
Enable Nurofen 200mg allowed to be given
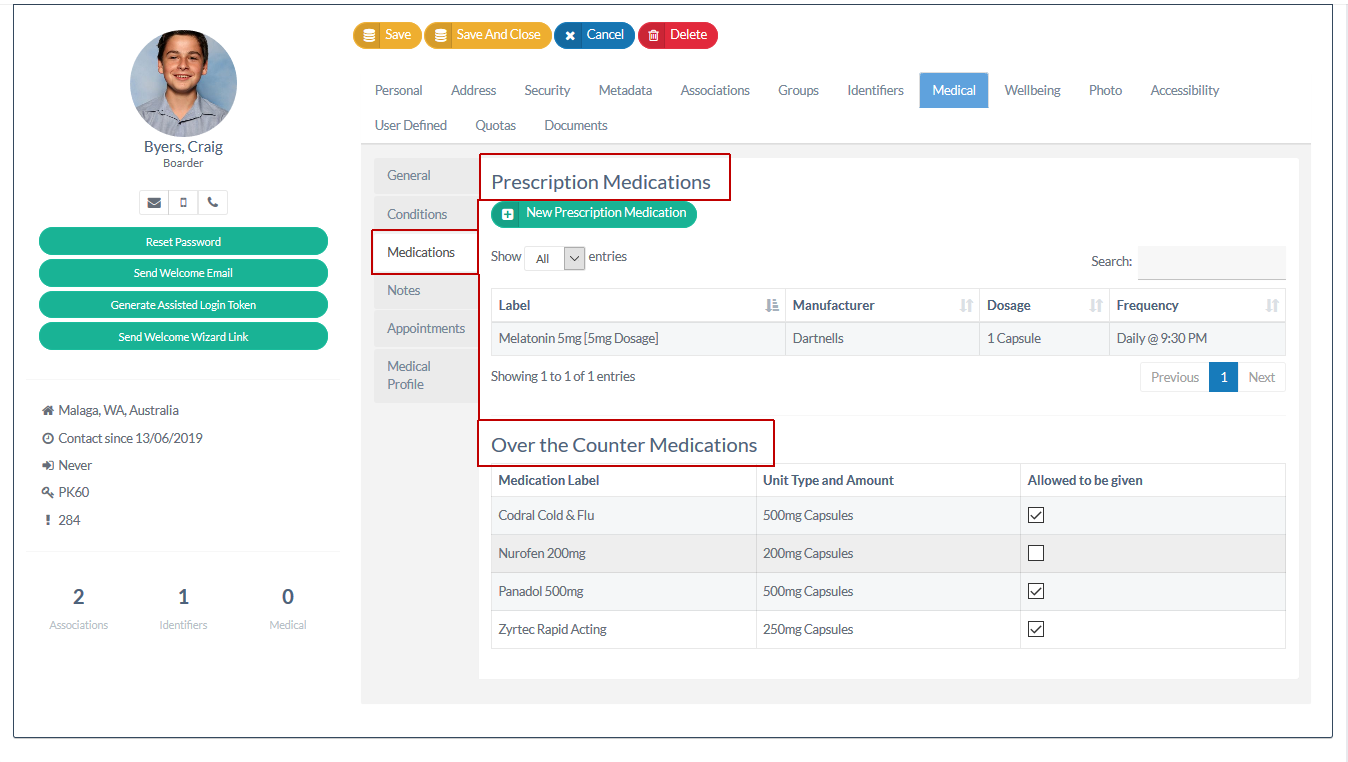click(x=1036, y=553)
